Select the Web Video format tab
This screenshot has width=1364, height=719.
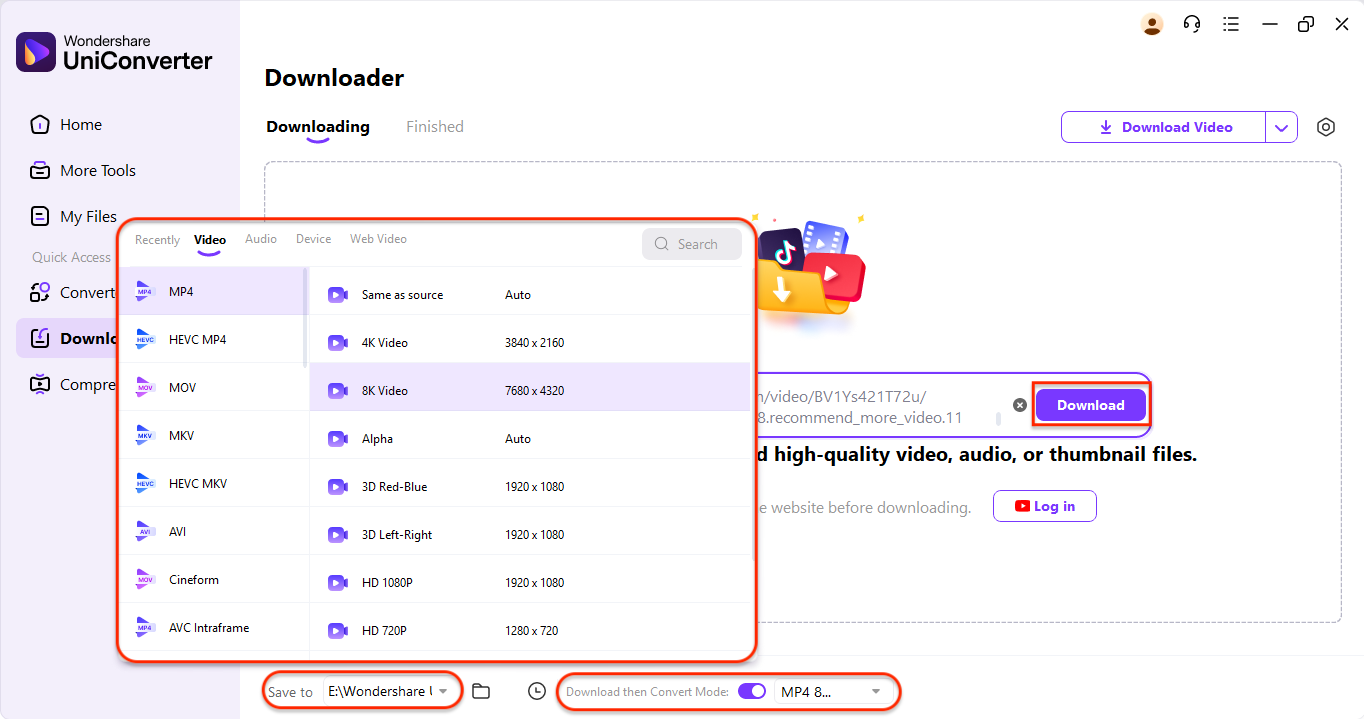coord(378,239)
